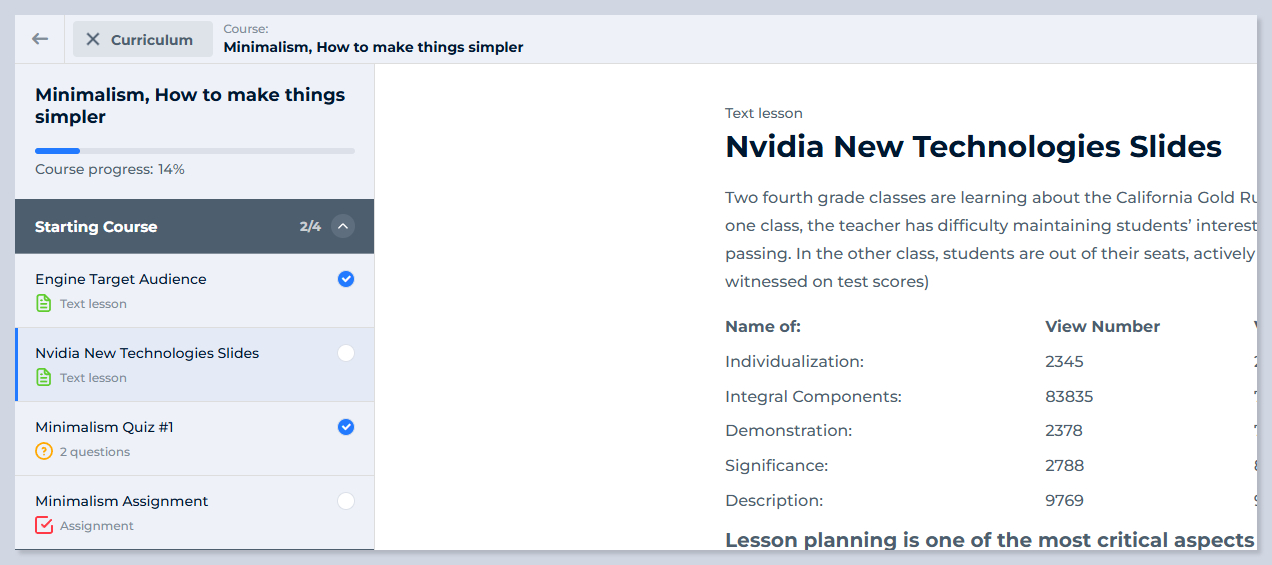Mark Nvidia New Technologies Slides as complete
The height and width of the screenshot is (565, 1272).
[346, 353]
